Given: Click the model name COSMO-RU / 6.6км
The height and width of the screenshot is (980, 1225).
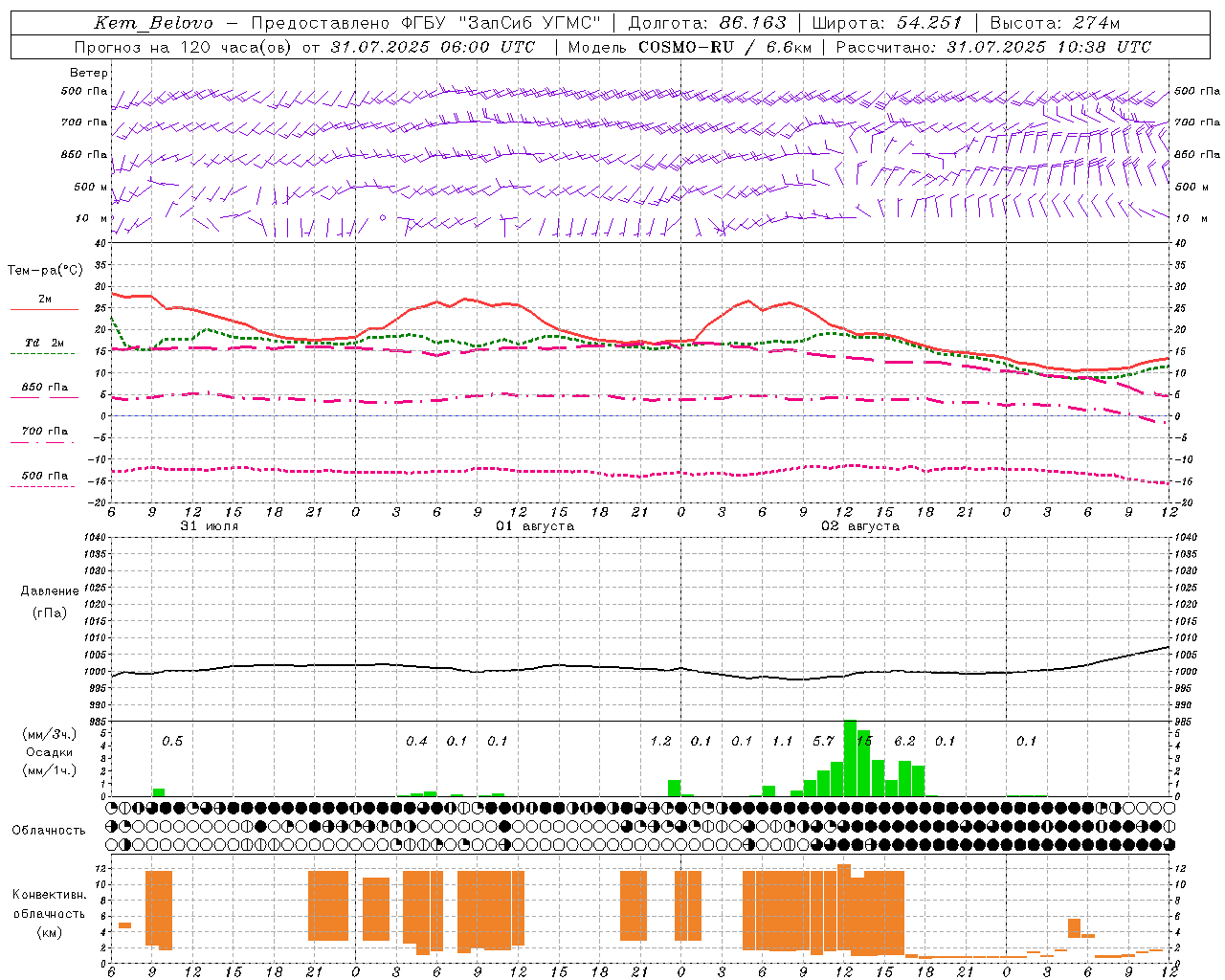Looking at the screenshot, I should pyautogui.click(x=725, y=47).
